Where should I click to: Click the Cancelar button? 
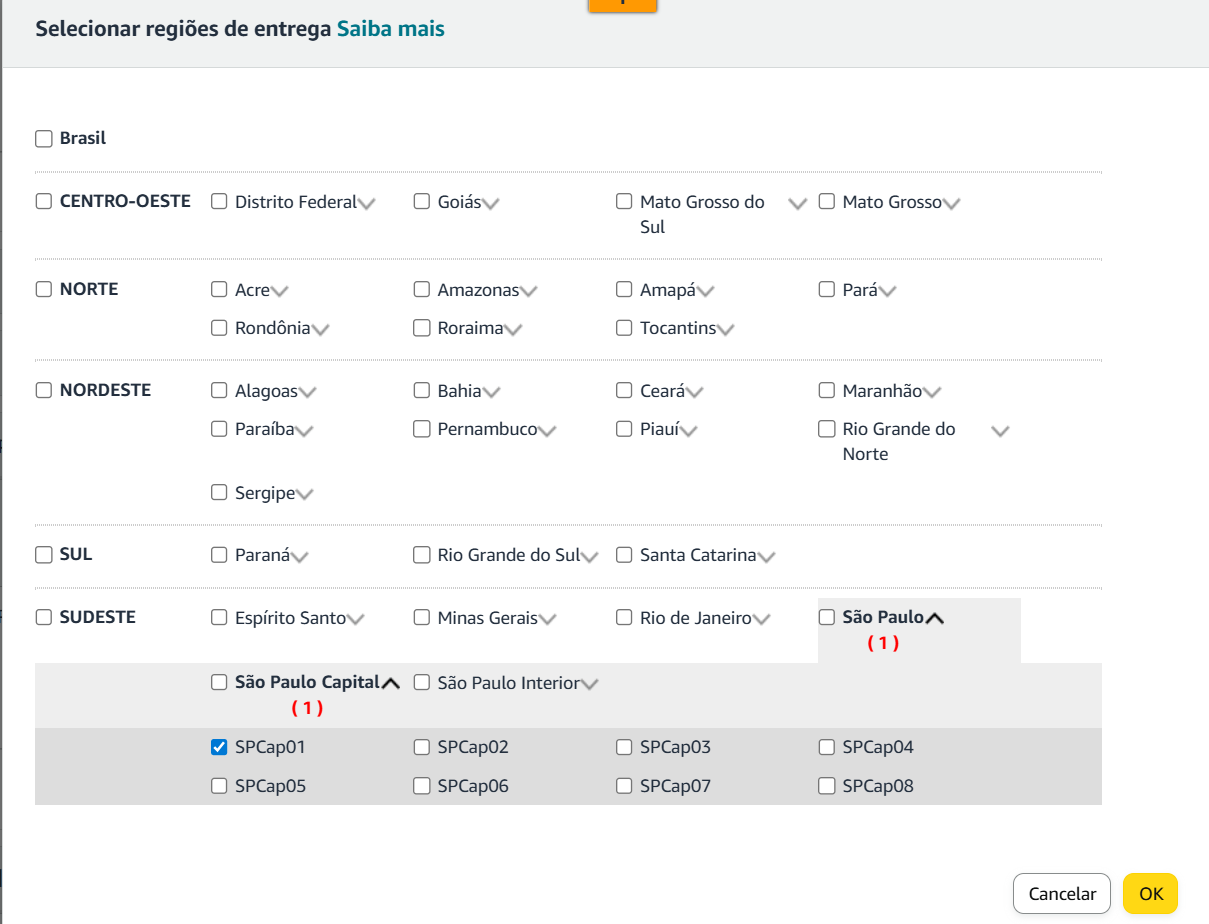point(1062,894)
